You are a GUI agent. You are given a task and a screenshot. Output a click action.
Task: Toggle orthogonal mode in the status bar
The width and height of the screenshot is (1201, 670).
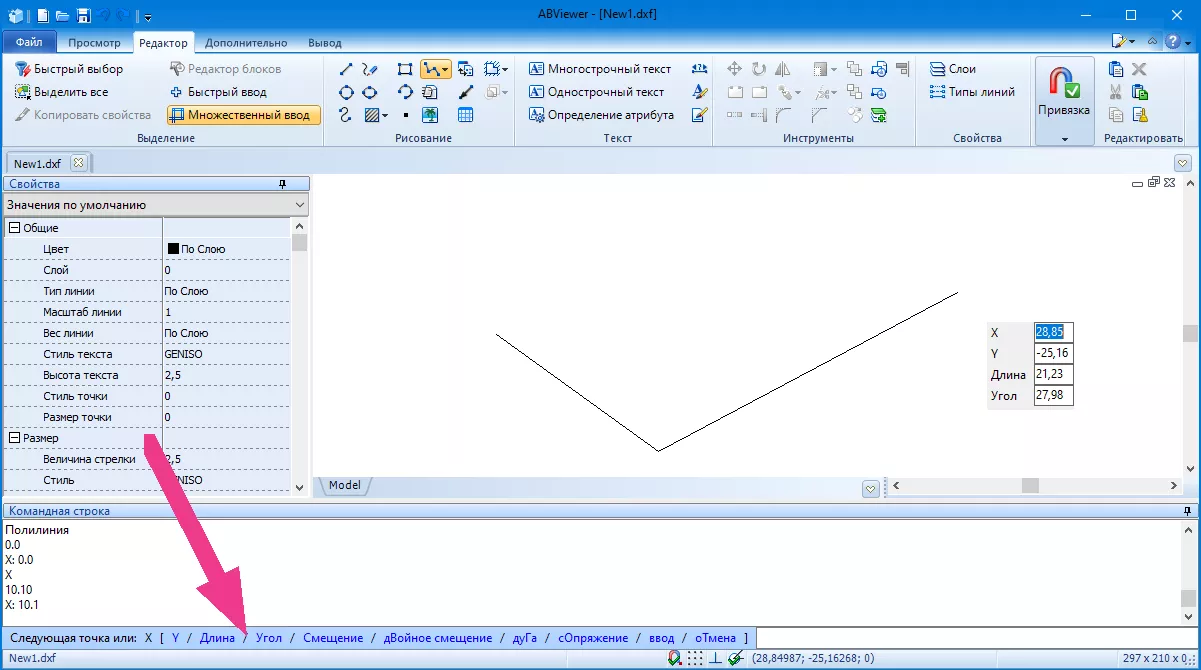click(715, 658)
